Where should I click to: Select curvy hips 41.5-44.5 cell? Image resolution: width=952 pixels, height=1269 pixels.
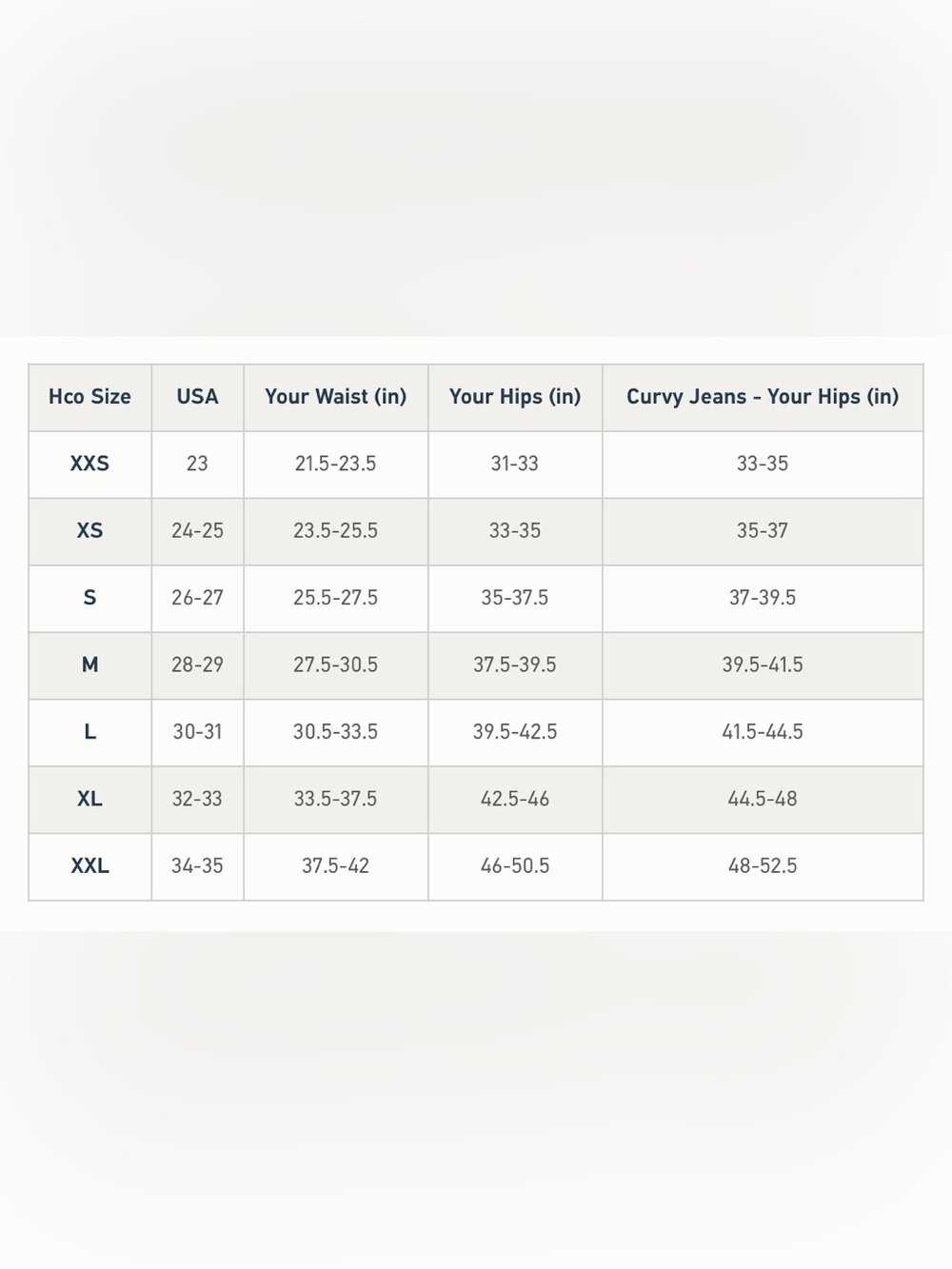[763, 733]
